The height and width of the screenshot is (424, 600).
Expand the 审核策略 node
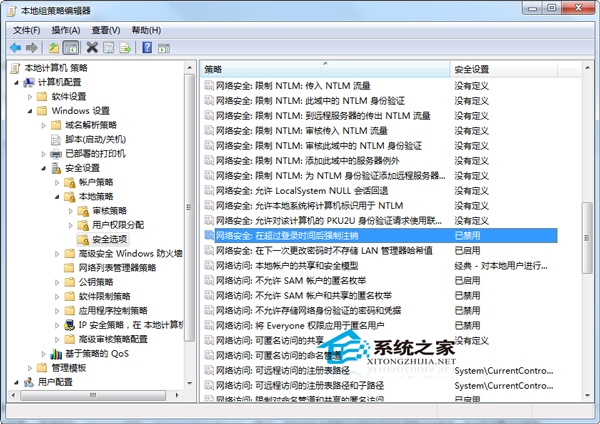point(70,211)
